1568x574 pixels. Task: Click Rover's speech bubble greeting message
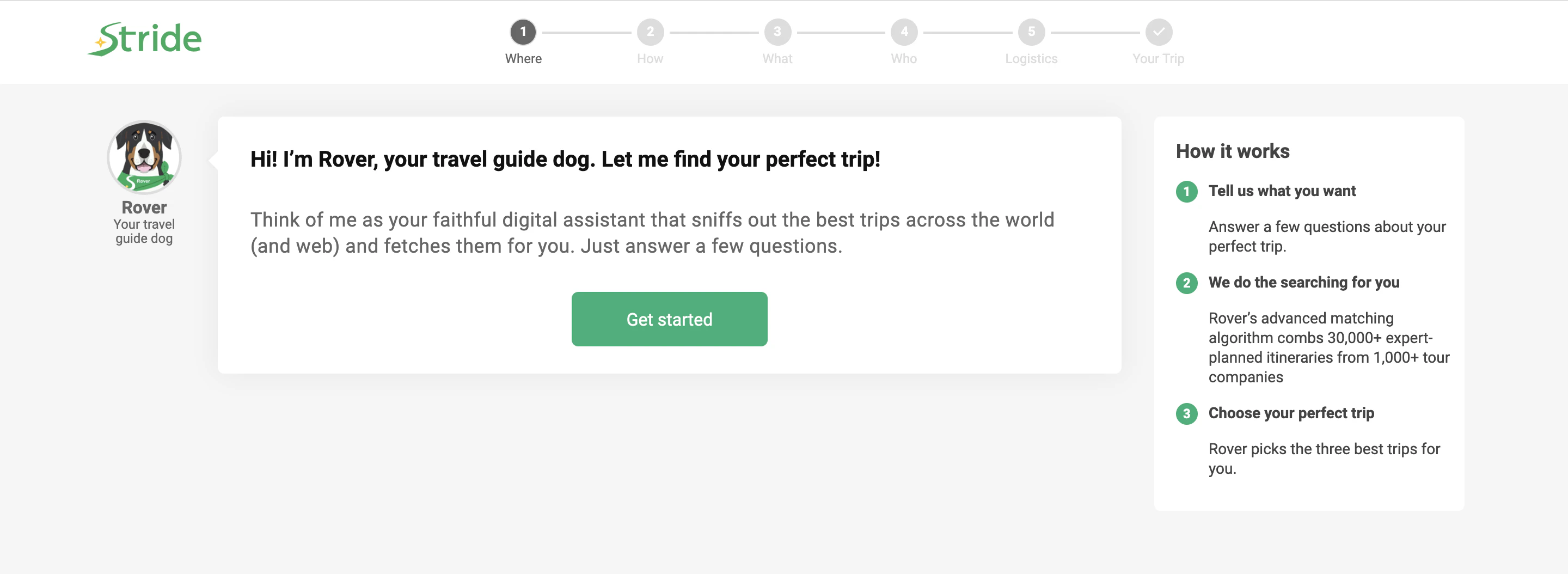(566, 159)
